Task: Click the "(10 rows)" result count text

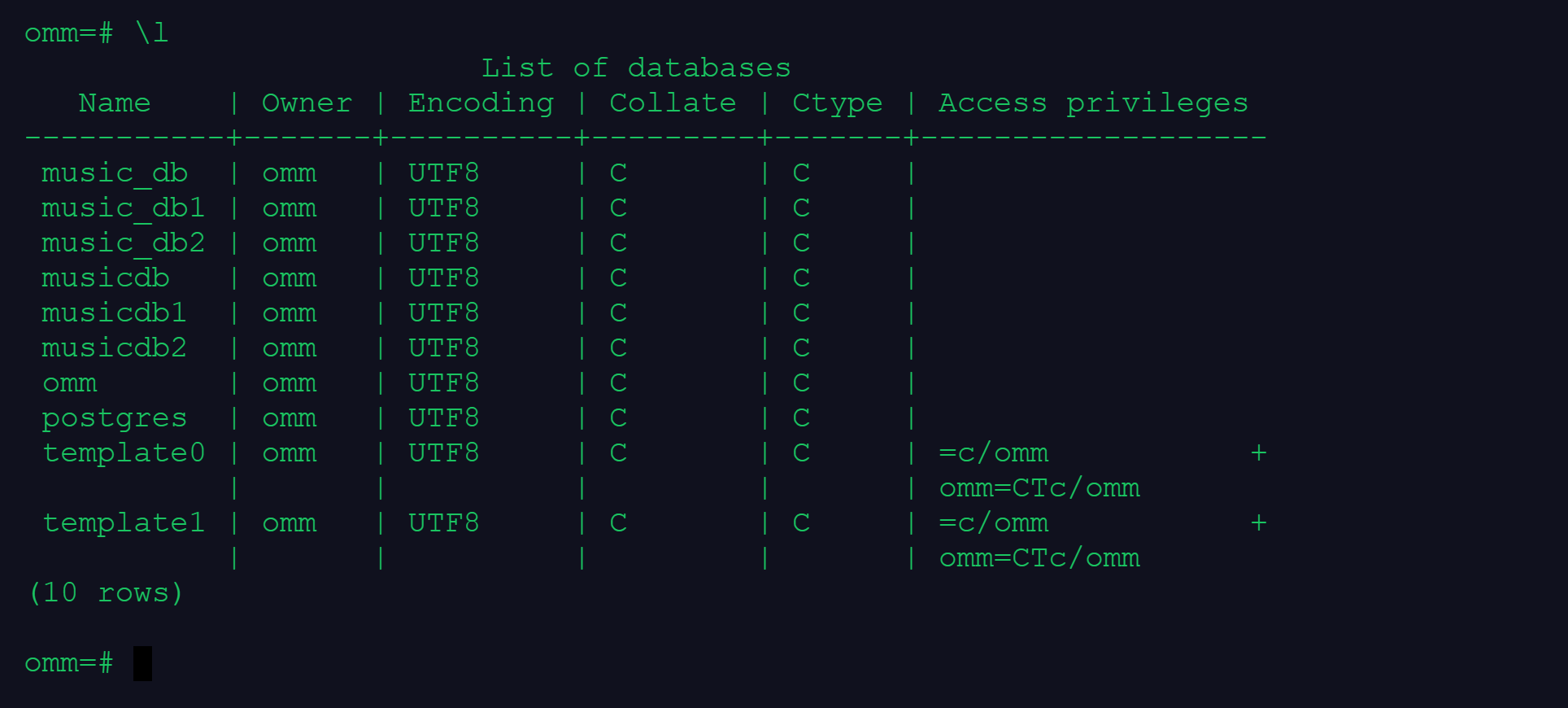Action: click(106, 592)
